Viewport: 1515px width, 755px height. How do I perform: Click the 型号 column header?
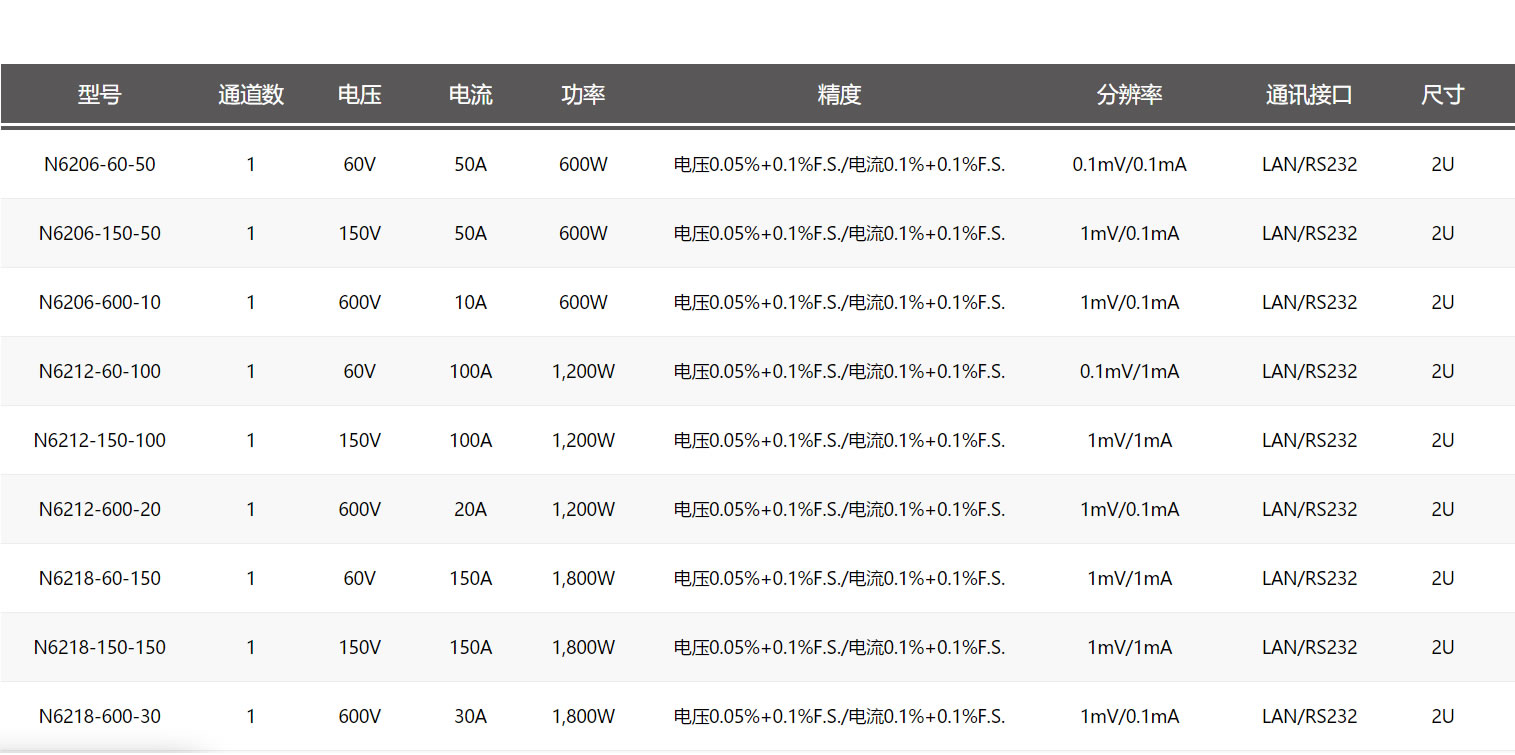tap(100, 95)
